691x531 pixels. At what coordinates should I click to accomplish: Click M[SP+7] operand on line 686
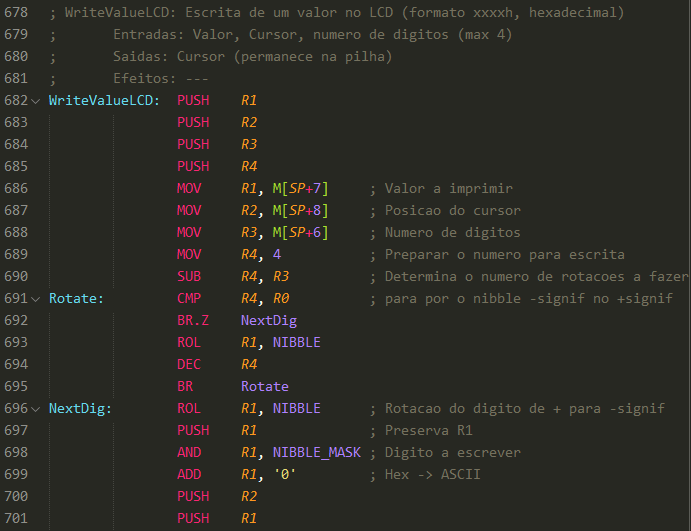pos(301,189)
